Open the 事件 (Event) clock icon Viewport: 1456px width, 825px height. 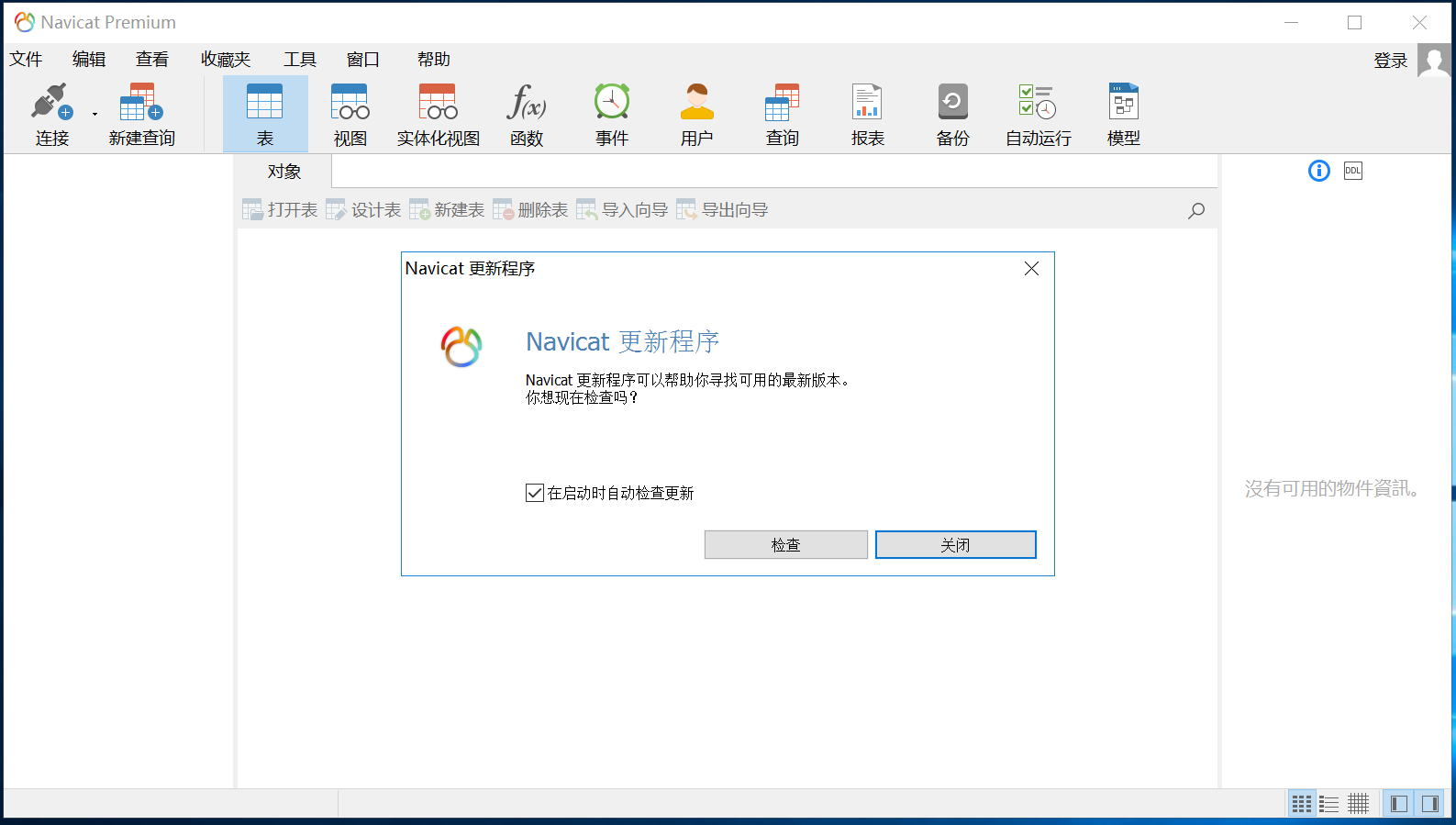(612, 114)
